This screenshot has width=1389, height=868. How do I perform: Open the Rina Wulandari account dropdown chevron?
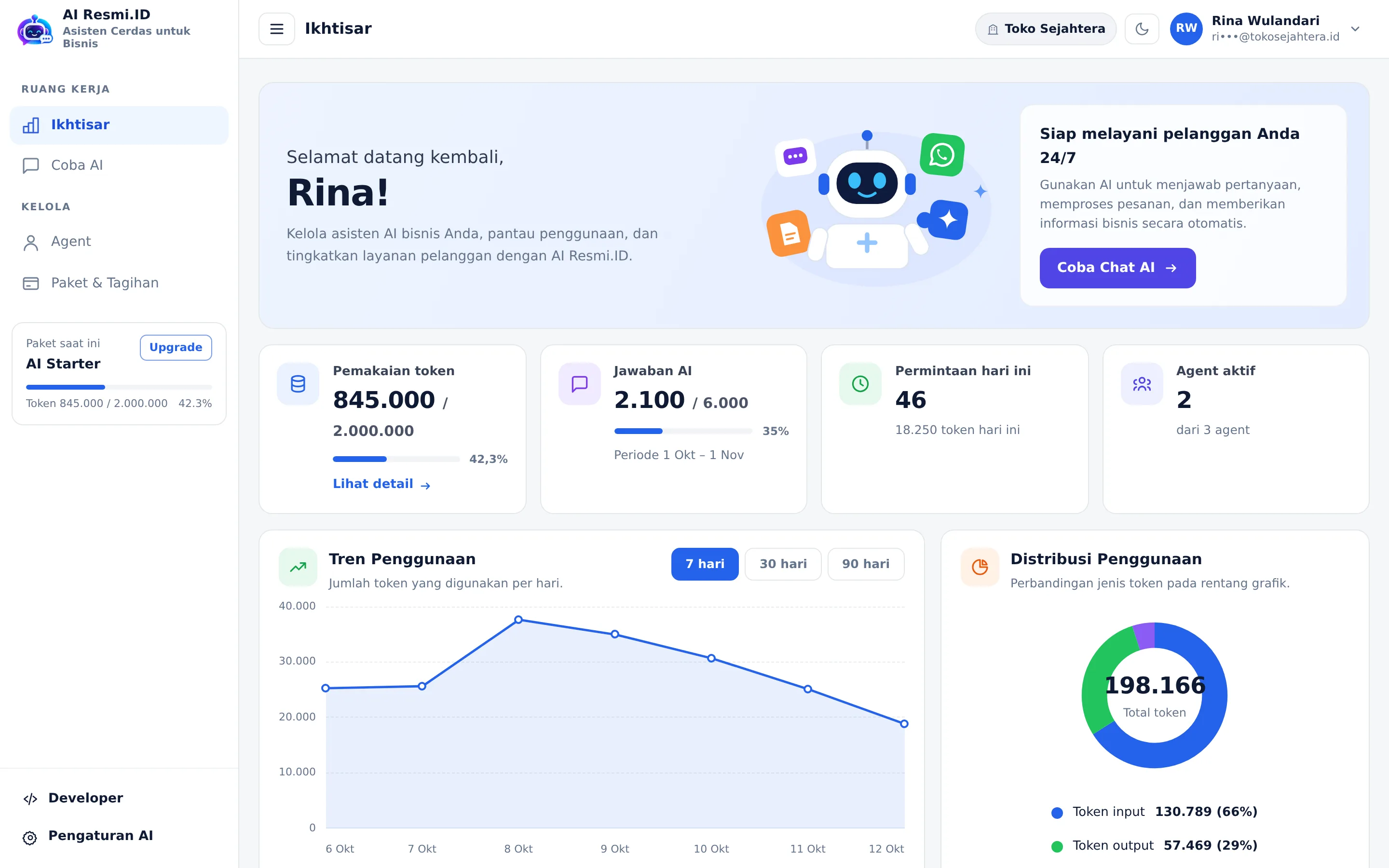pyautogui.click(x=1355, y=29)
